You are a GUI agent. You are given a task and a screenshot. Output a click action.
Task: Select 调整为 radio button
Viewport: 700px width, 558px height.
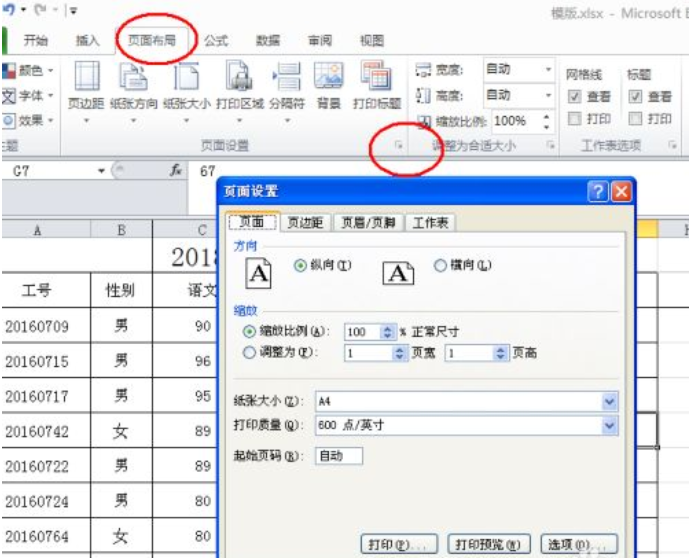[x=249, y=353]
